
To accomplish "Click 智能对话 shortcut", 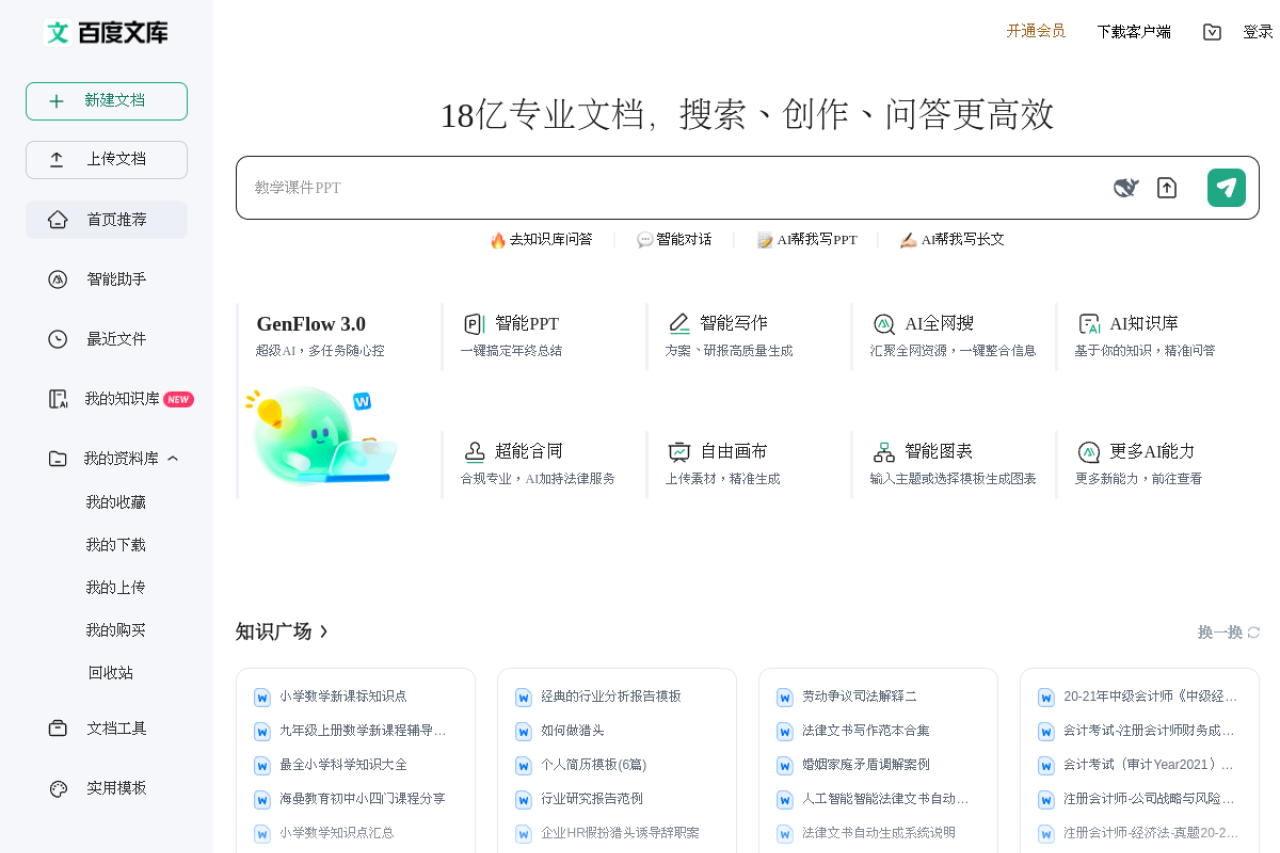I will point(675,240).
